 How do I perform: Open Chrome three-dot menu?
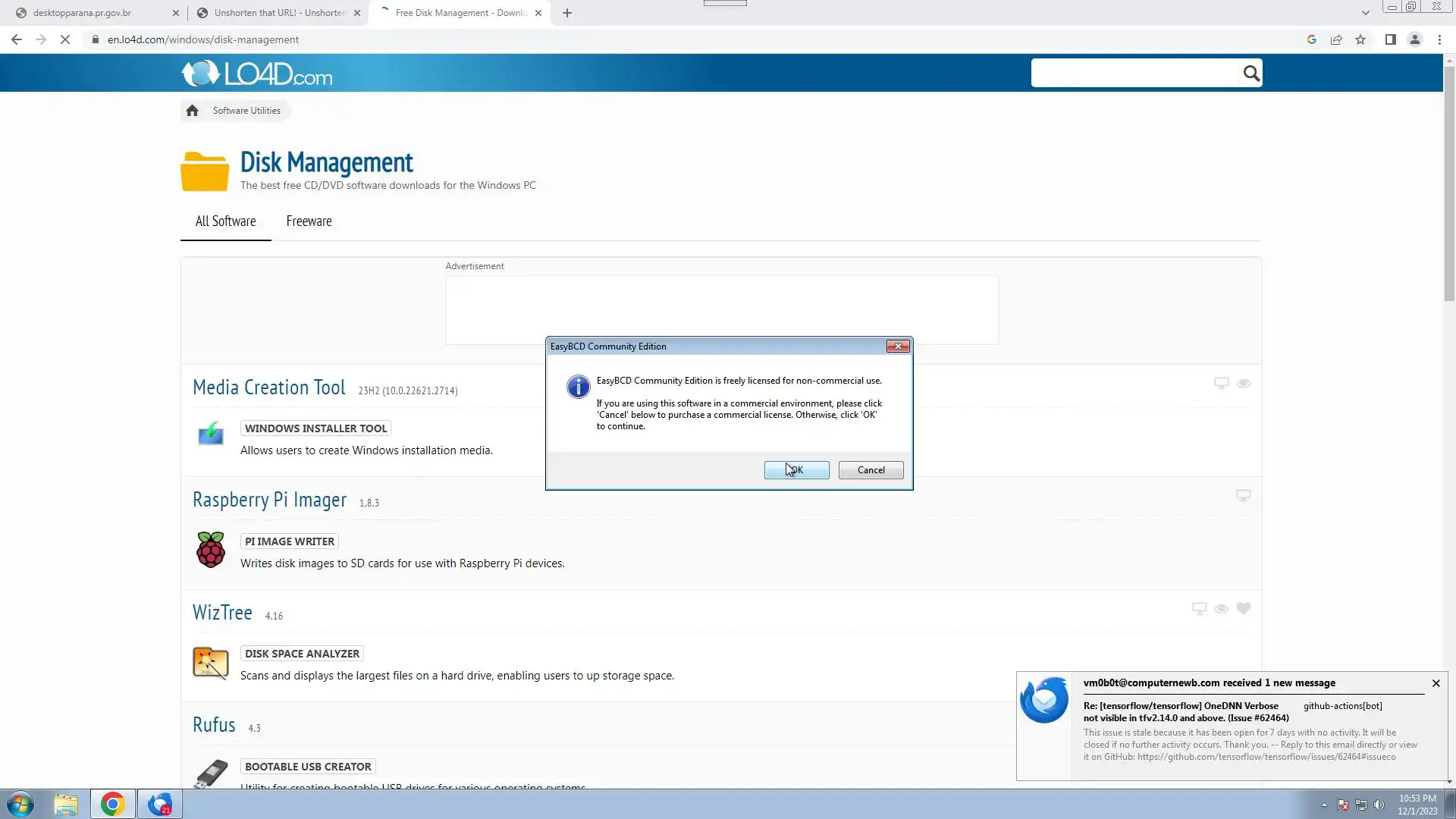pos(1439,39)
